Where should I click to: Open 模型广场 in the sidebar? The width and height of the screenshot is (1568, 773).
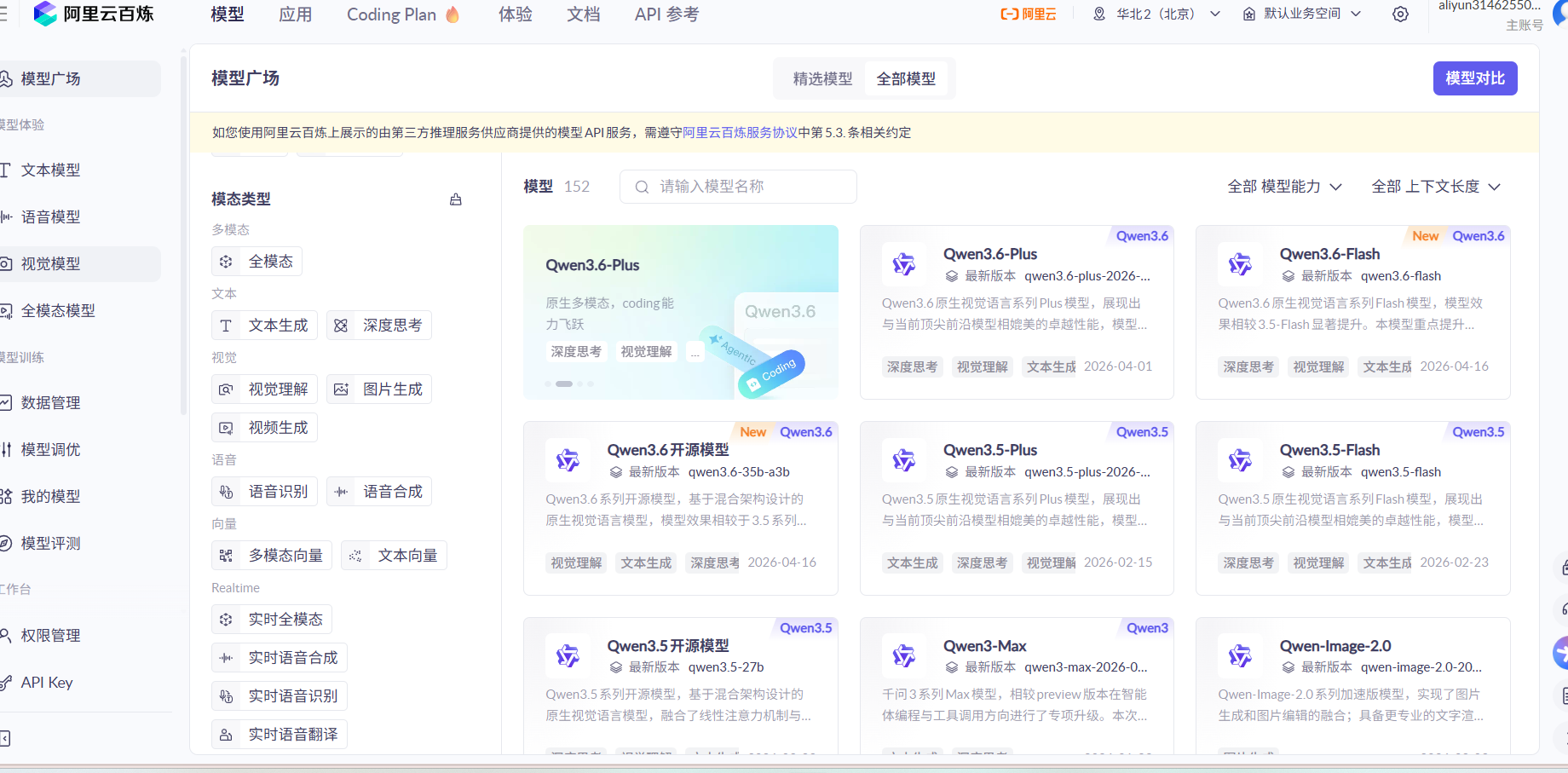coord(78,78)
